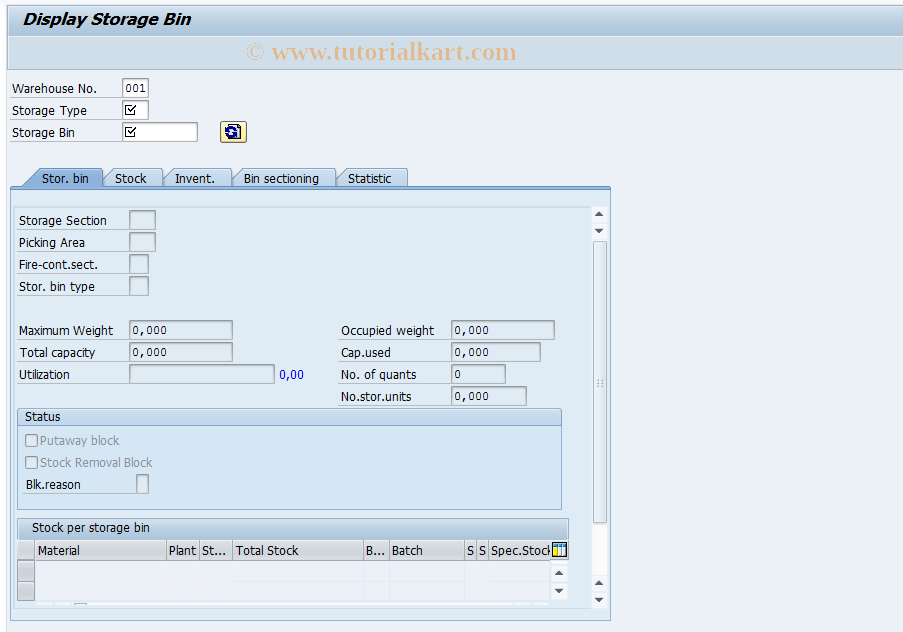Switch to the Stock tab
Screen dimensions: 903x632
(x=133, y=177)
